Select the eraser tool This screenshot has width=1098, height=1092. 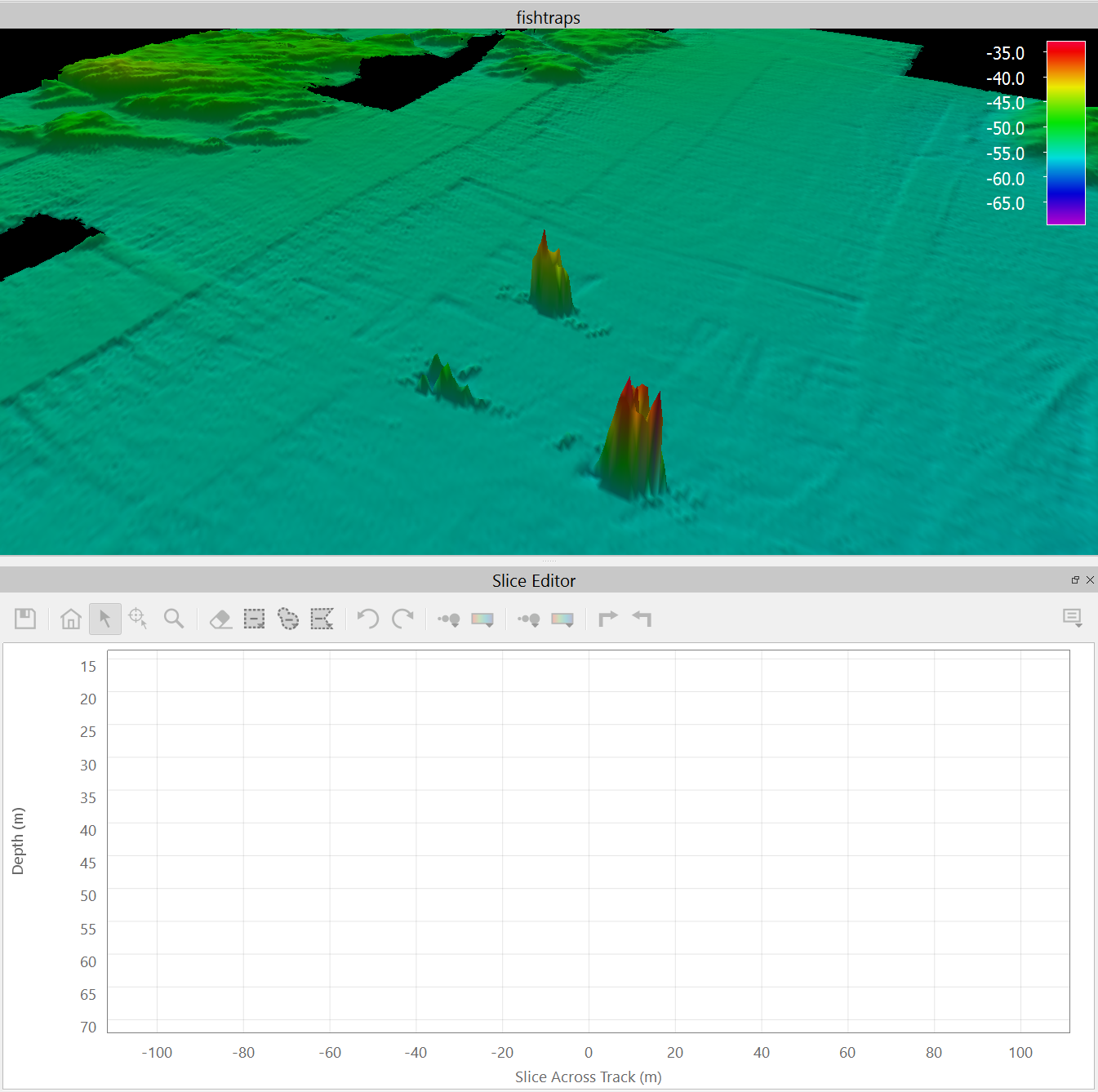click(220, 619)
